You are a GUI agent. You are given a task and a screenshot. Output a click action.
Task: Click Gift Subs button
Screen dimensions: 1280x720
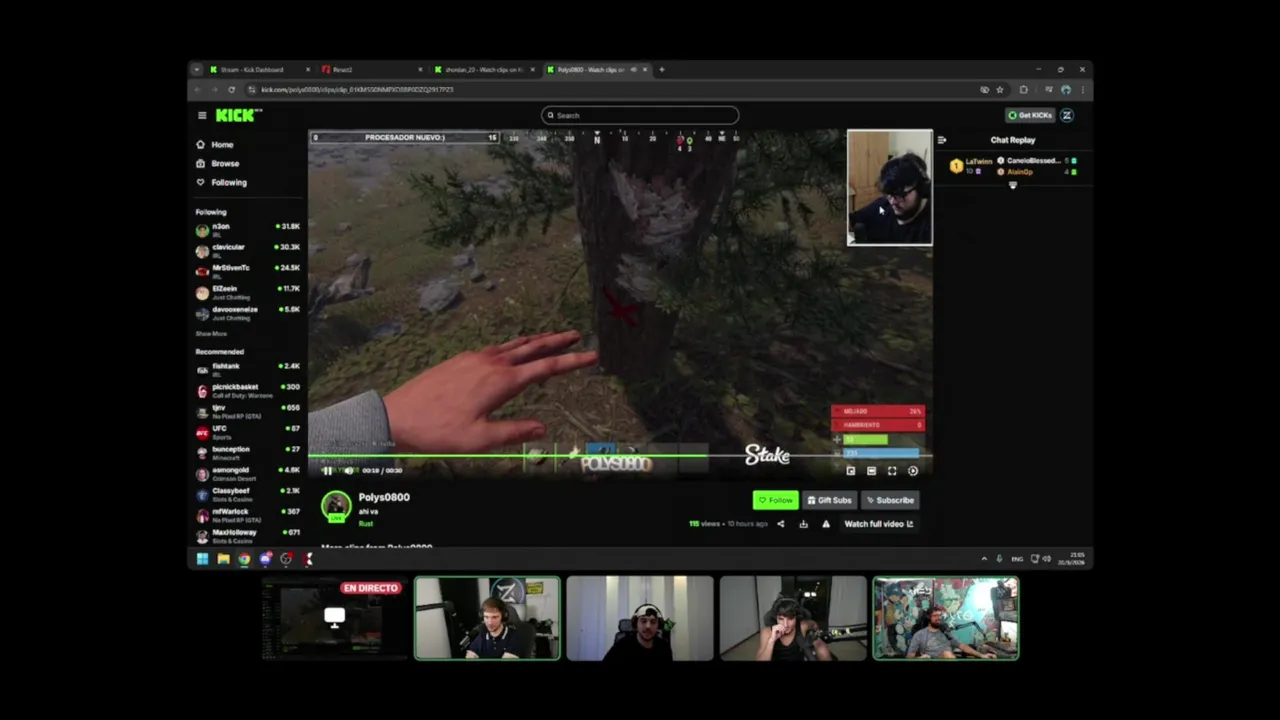pos(829,500)
